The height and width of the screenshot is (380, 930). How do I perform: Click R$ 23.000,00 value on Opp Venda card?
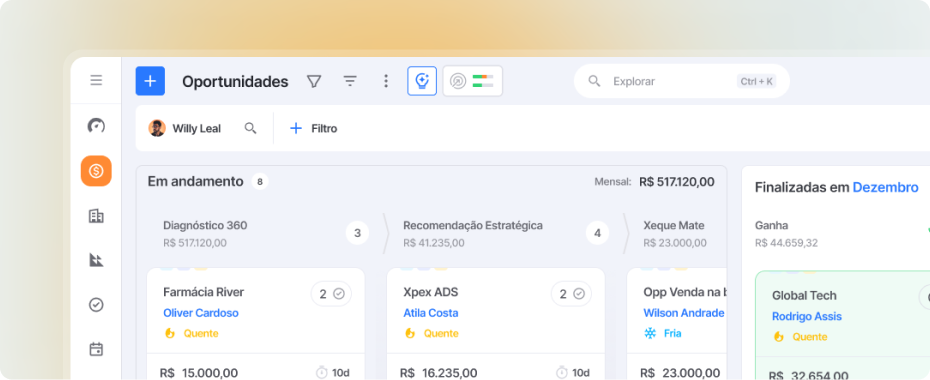point(680,373)
